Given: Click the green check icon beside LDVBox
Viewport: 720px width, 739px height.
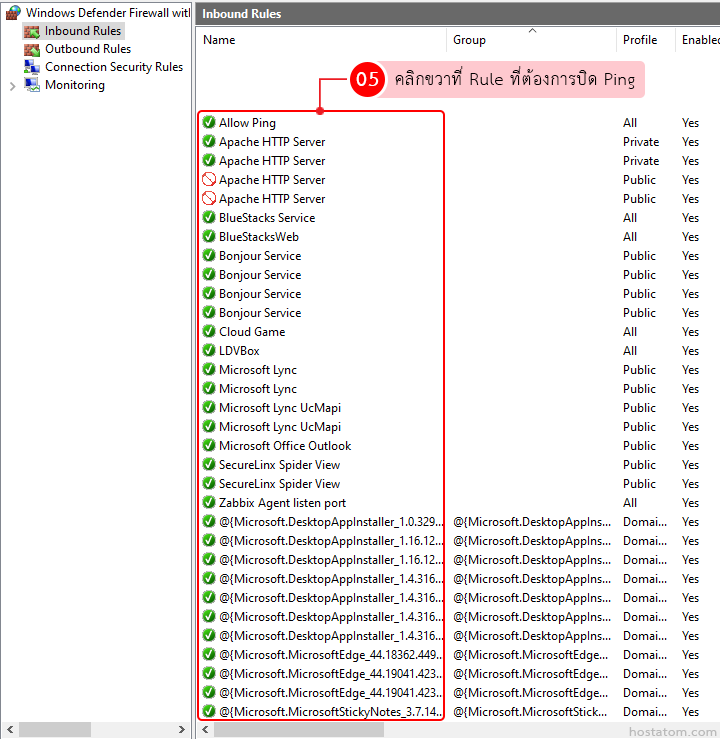Looking at the screenshot, I should pos(209,351).
